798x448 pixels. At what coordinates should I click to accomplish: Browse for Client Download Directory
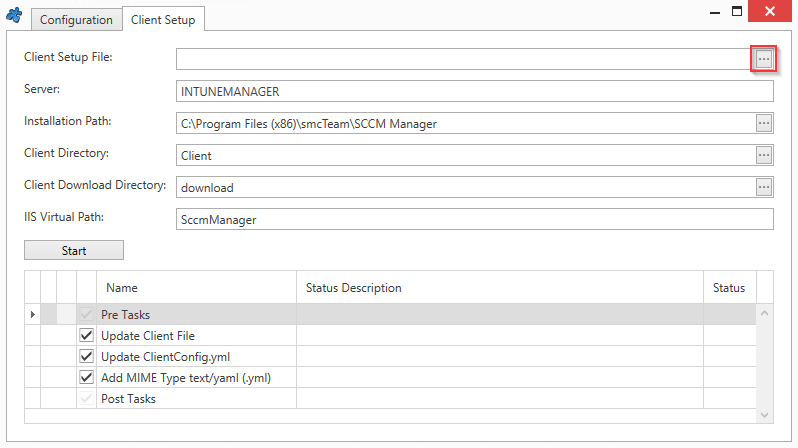coord(764,187)
